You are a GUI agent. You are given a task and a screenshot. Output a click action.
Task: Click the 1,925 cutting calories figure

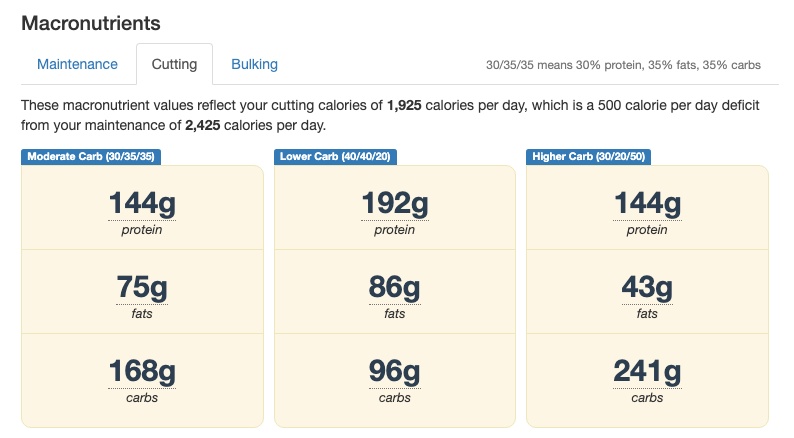coord(404,105)
